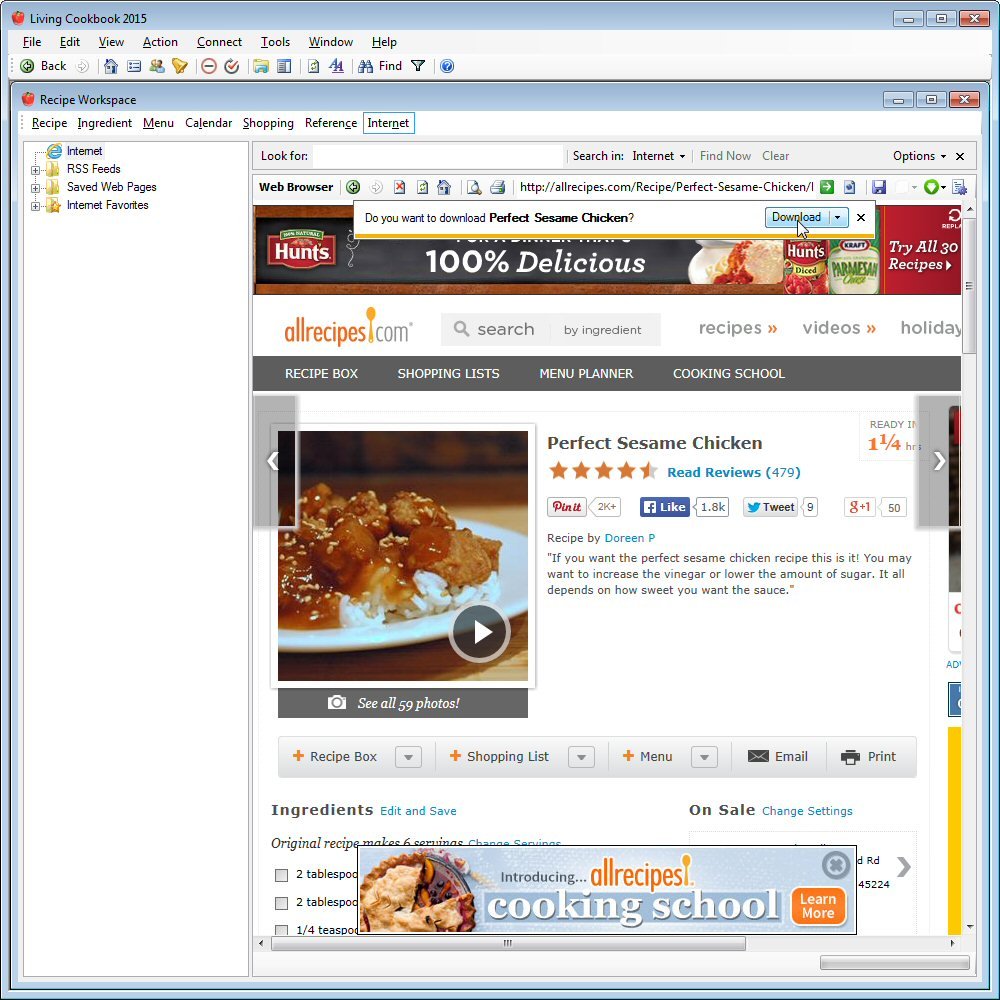Expand the RSS Feeds tree item
Viewport: 1000px width, 1000px height.
click(36, 169)
